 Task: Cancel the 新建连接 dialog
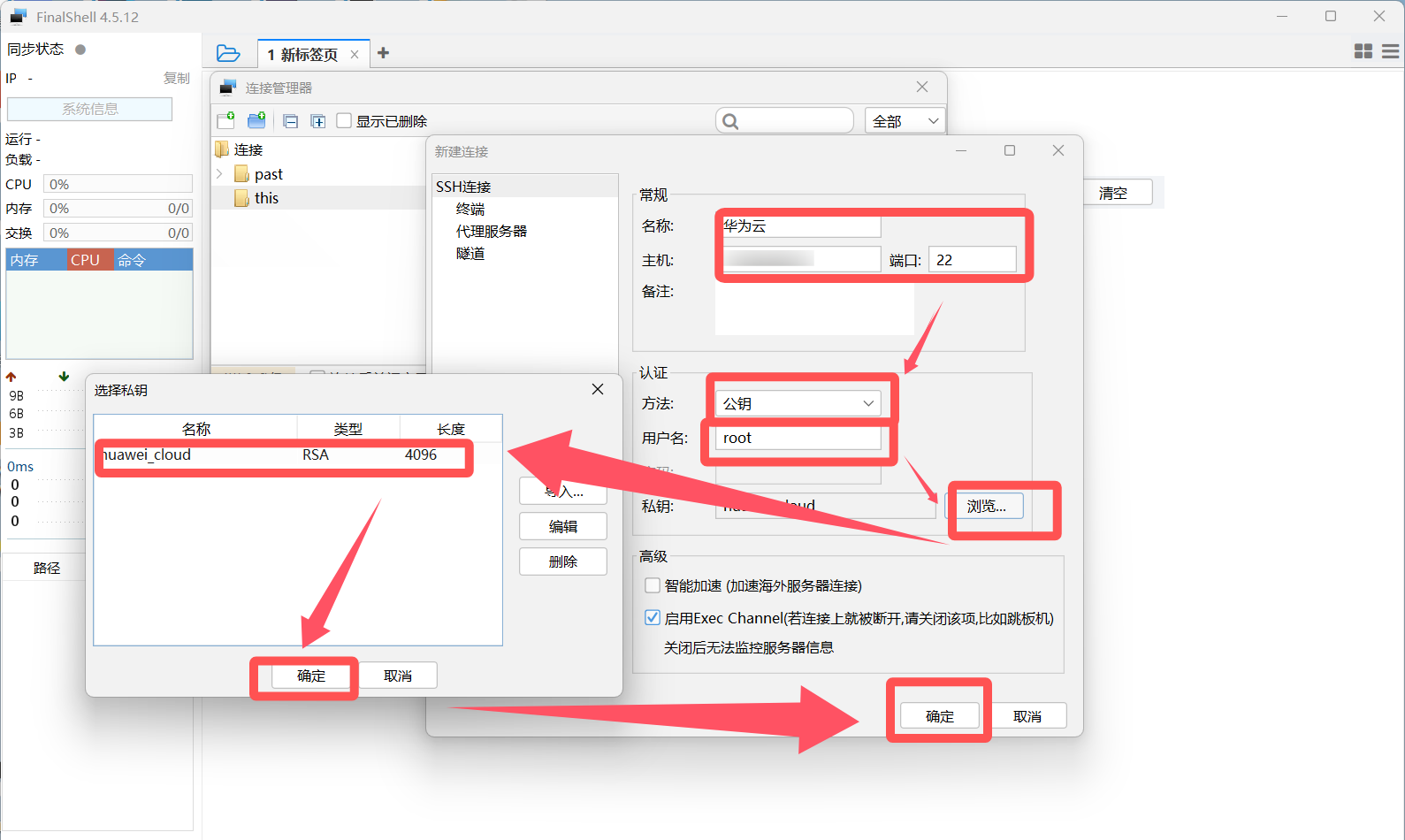point(1027,716)
